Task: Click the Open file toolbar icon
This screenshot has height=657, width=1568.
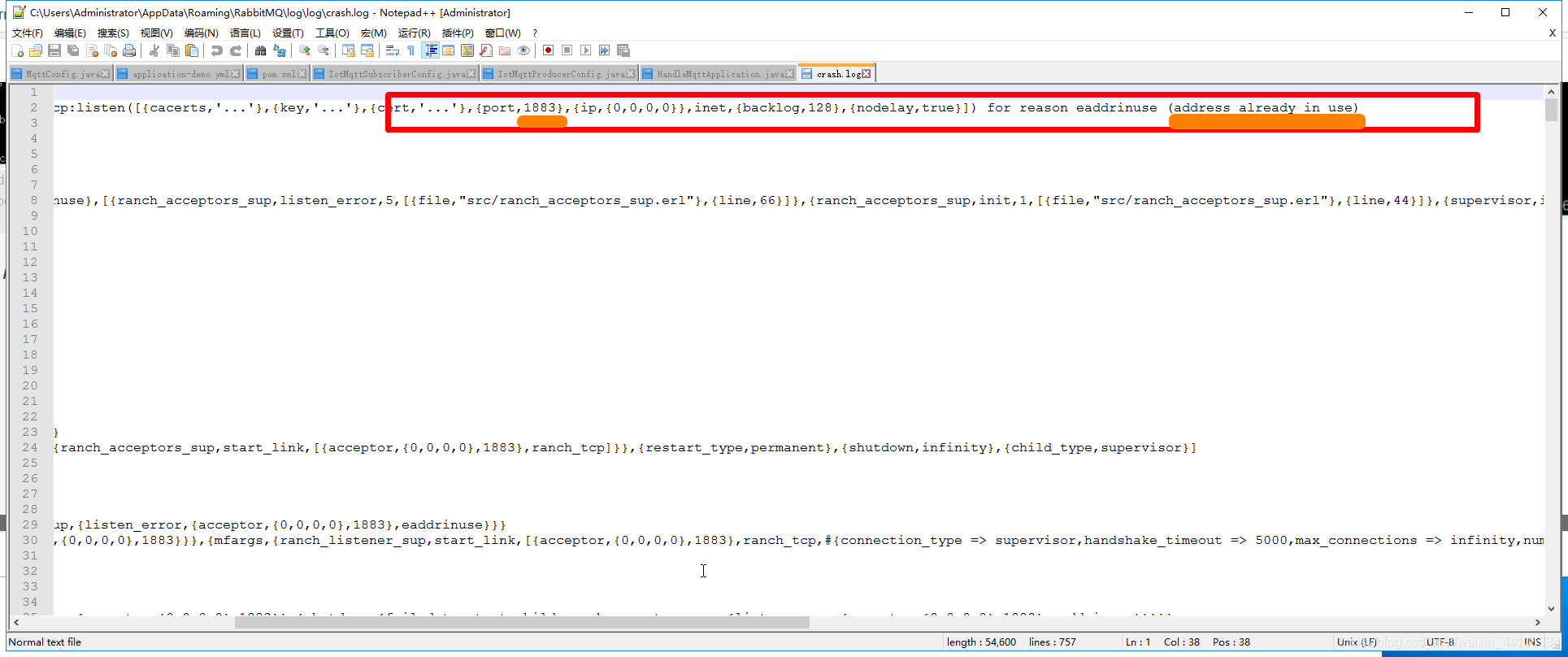Action: click(36, 50)
